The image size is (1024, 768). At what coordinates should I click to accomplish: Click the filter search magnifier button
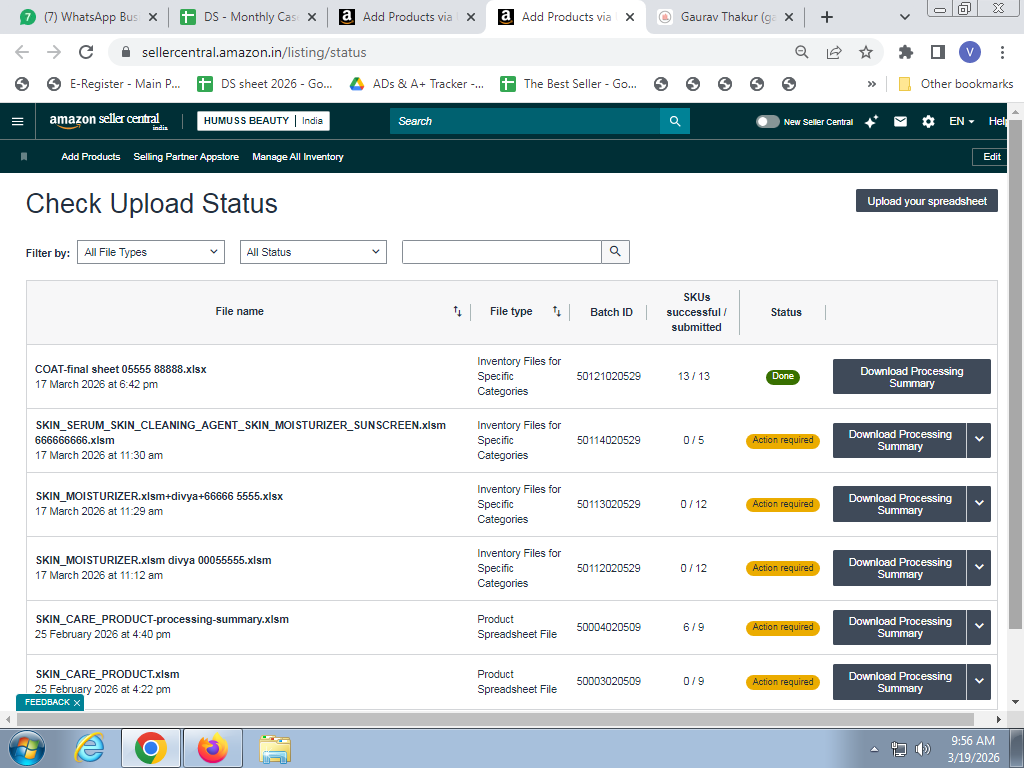615,252
